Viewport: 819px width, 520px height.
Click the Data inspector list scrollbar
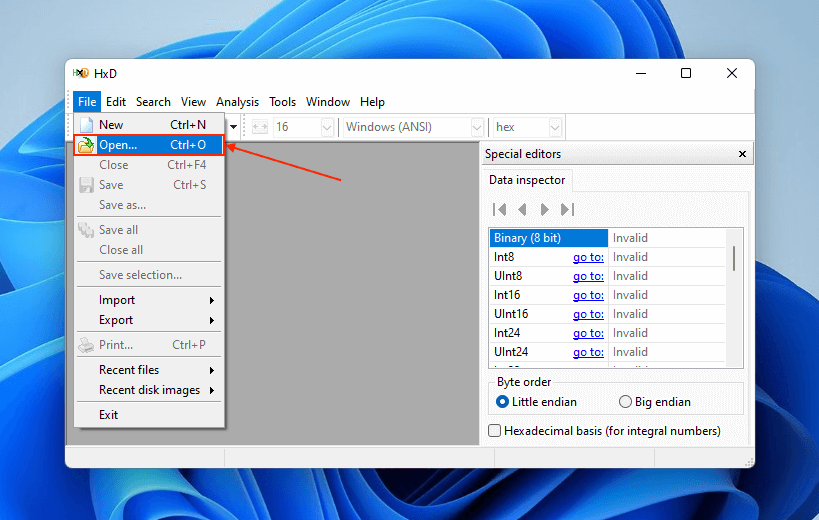click(735, 258)
